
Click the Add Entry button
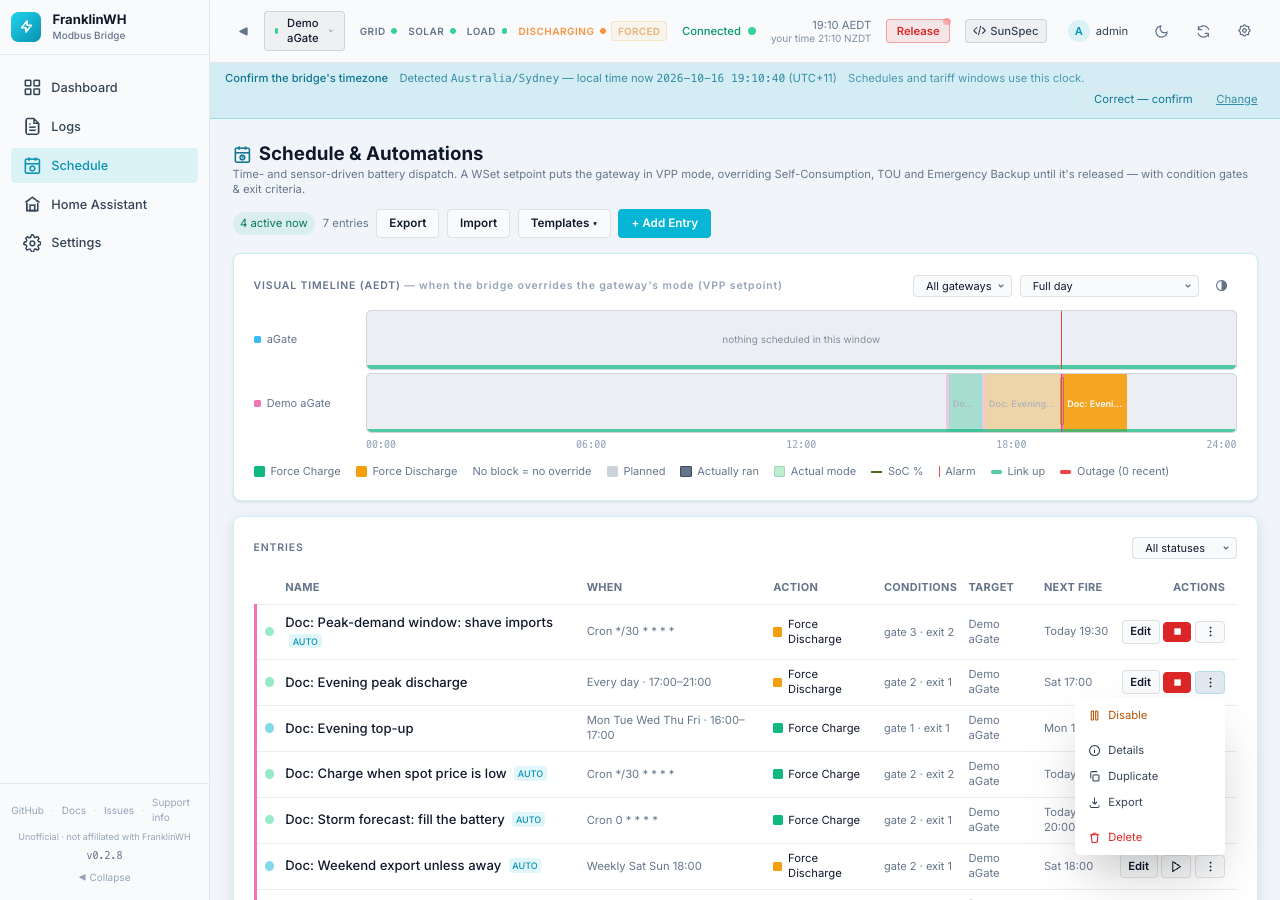coord(664,224)
